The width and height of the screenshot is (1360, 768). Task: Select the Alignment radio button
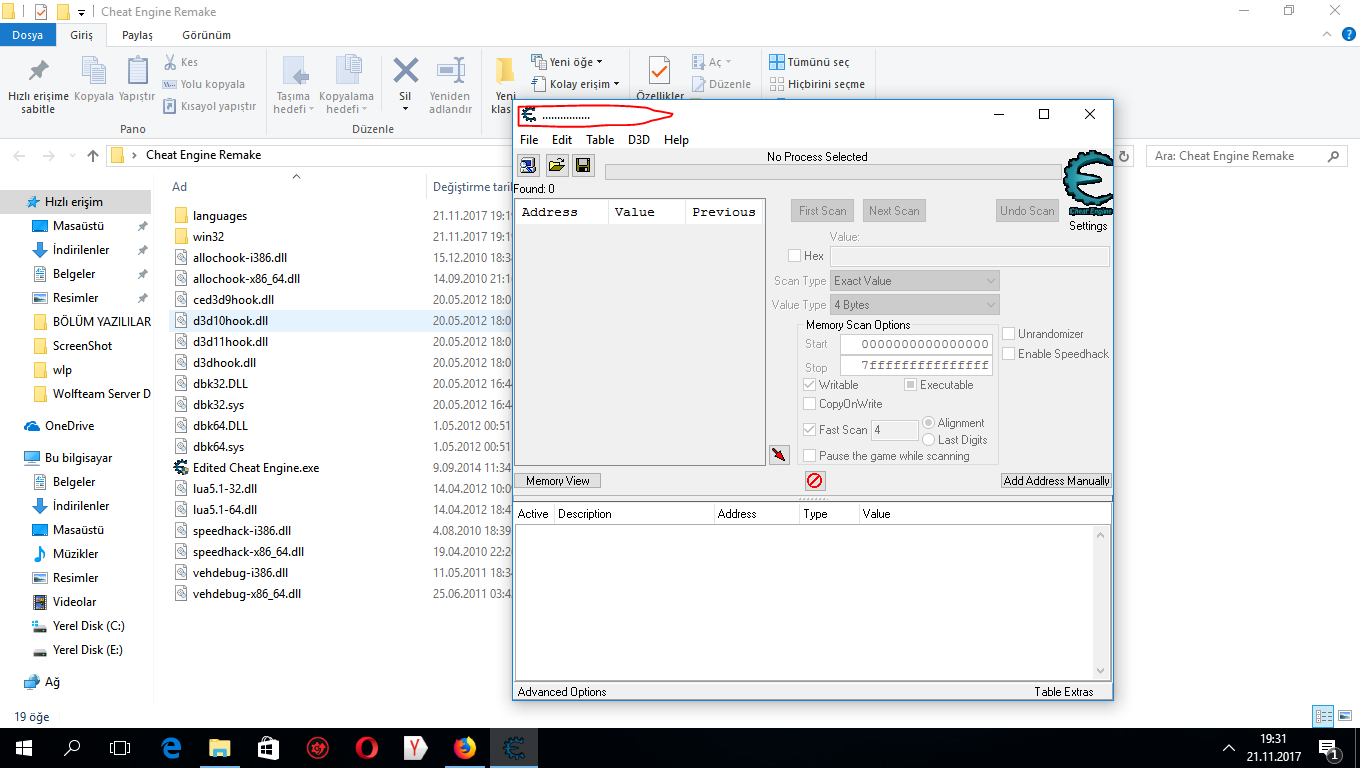tap(929, 423)
